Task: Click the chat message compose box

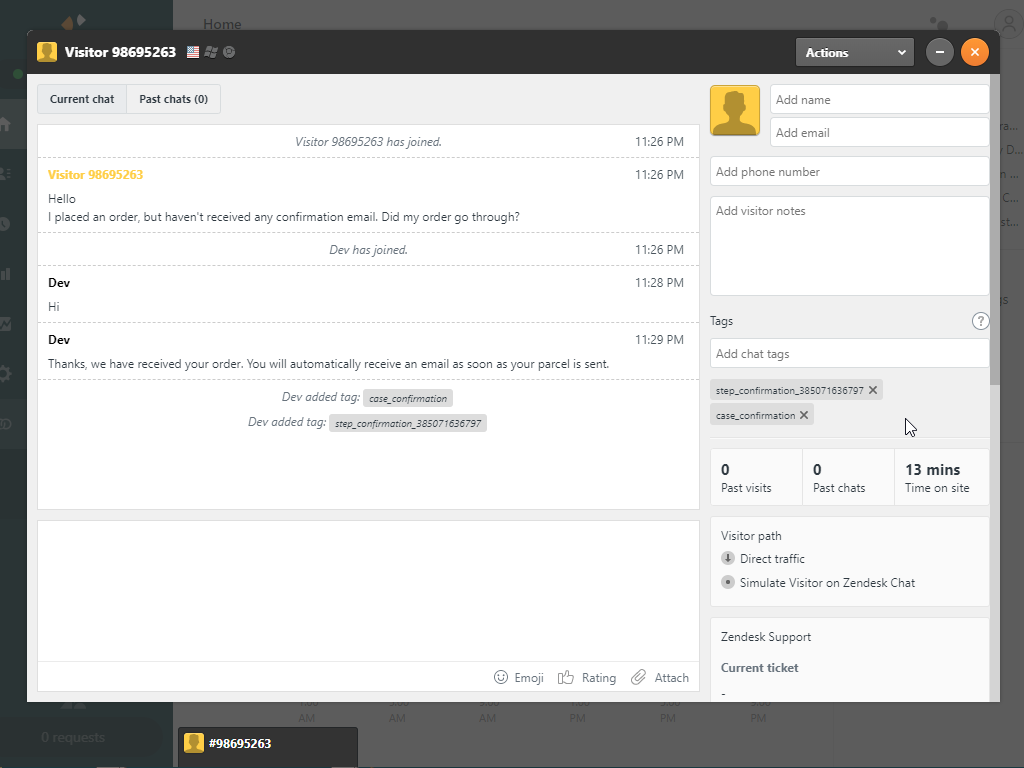Action: (368, 591)
